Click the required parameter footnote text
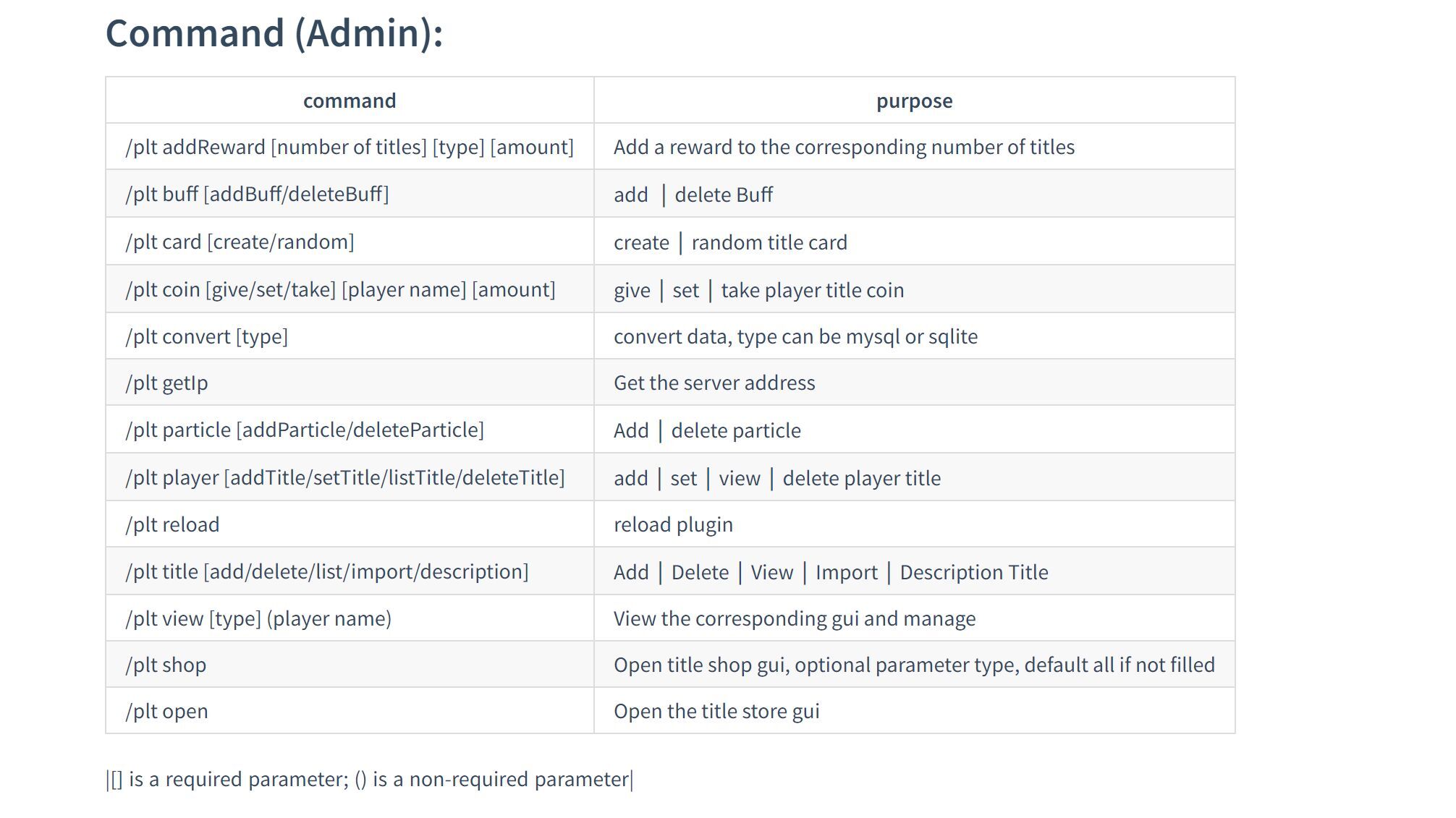Image resolution: width=1456 pixels, height=818 pixels. 370,780
